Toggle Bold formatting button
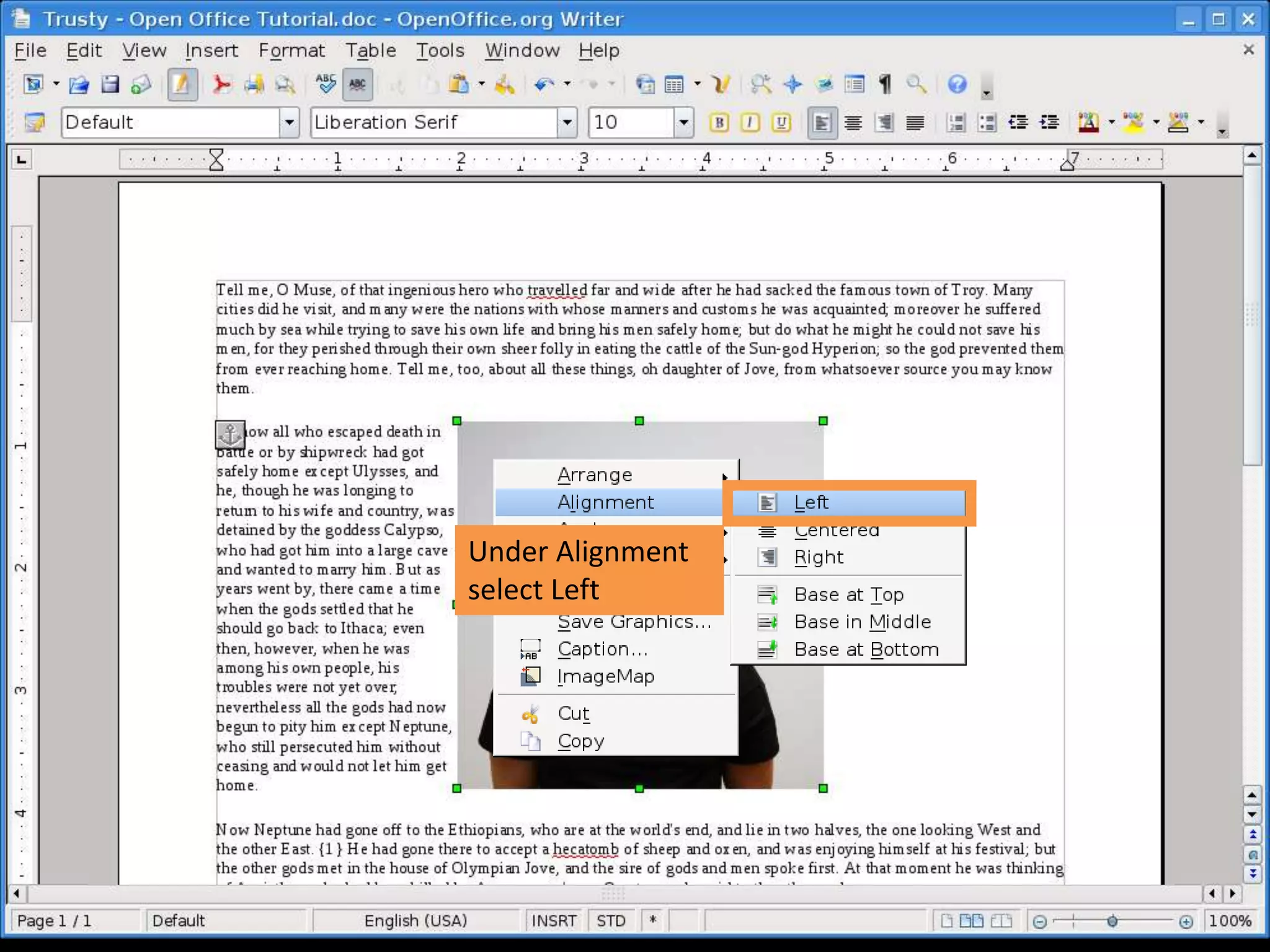 (719, 123)
